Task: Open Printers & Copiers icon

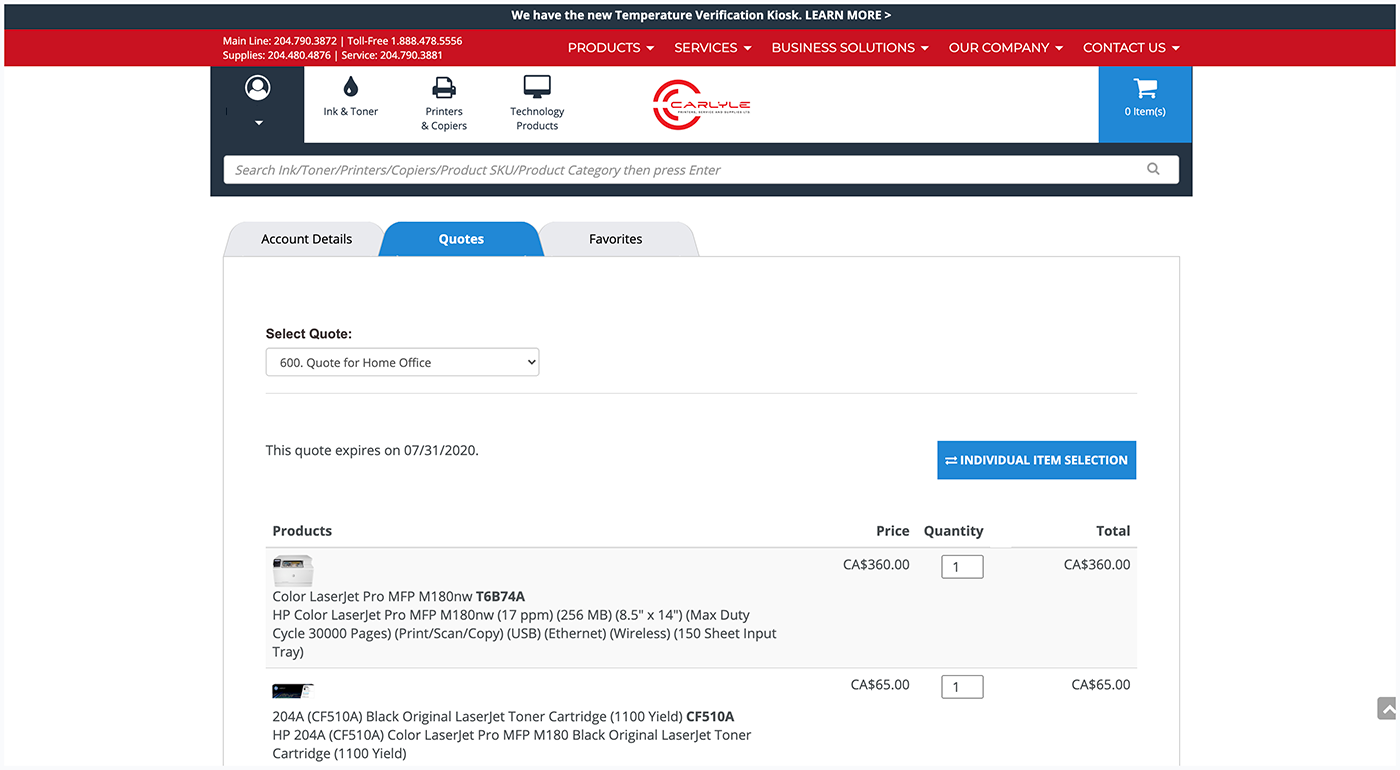Action: (x=444, y=87)
